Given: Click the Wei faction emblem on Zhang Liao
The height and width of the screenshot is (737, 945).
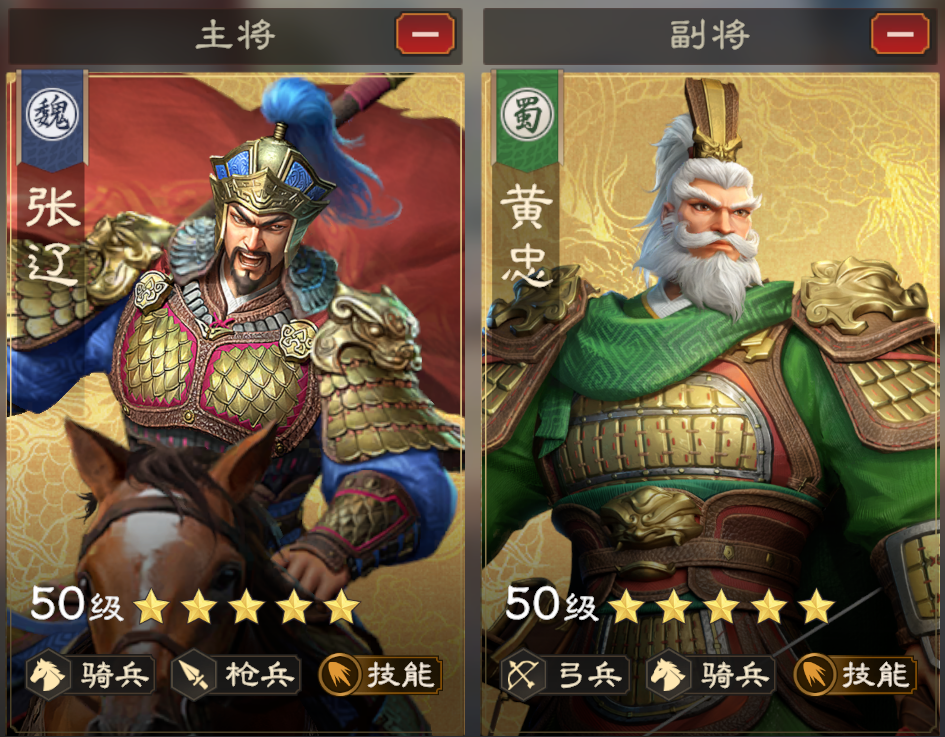Looking at the screenshot, I should (x=52, y=114).
